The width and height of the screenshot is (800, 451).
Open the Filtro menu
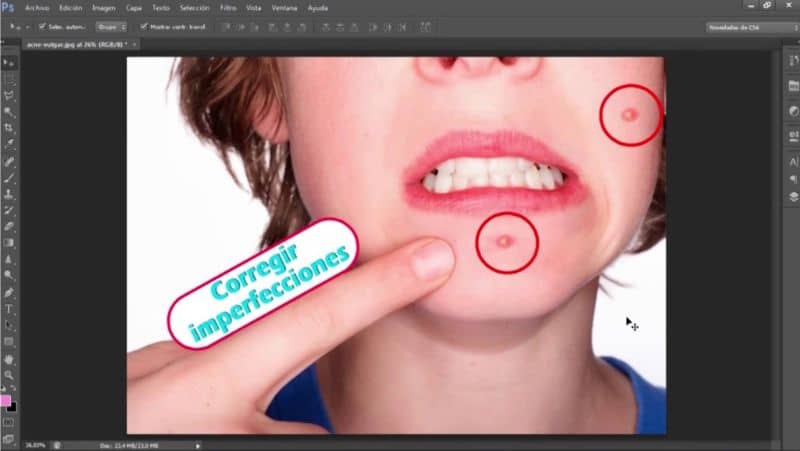228,8
